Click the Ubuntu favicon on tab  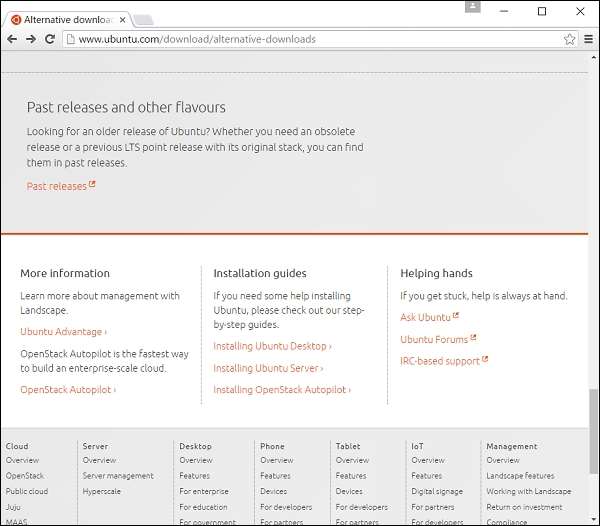14,19
